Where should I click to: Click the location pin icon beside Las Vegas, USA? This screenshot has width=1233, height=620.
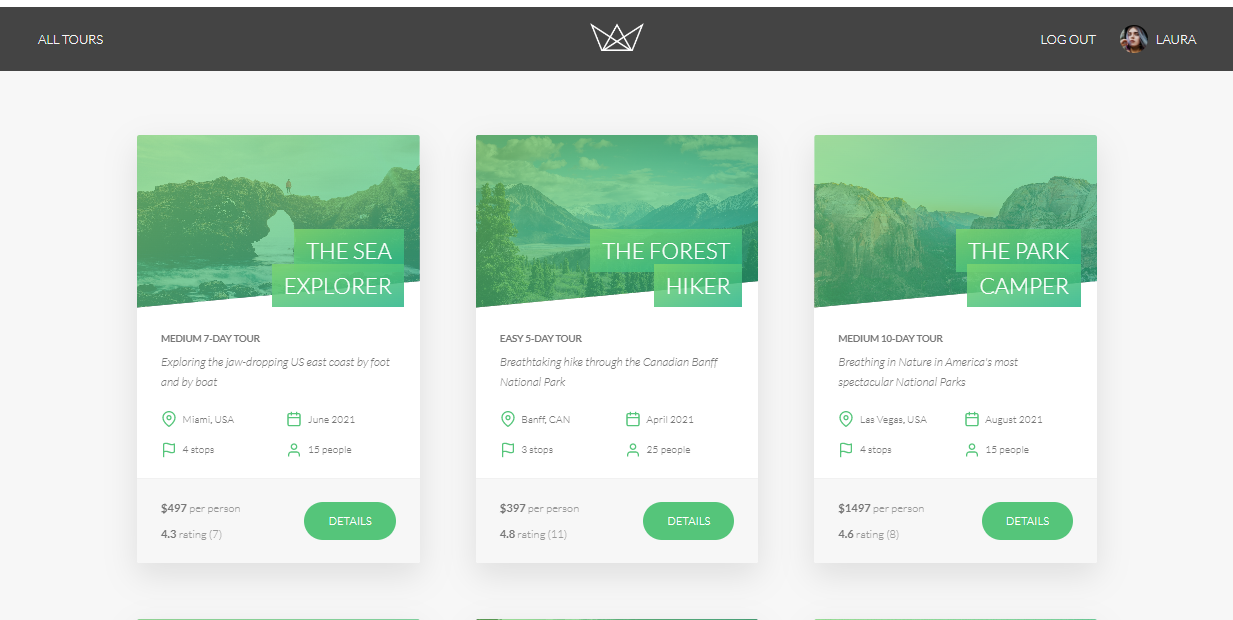pos(846,419)
